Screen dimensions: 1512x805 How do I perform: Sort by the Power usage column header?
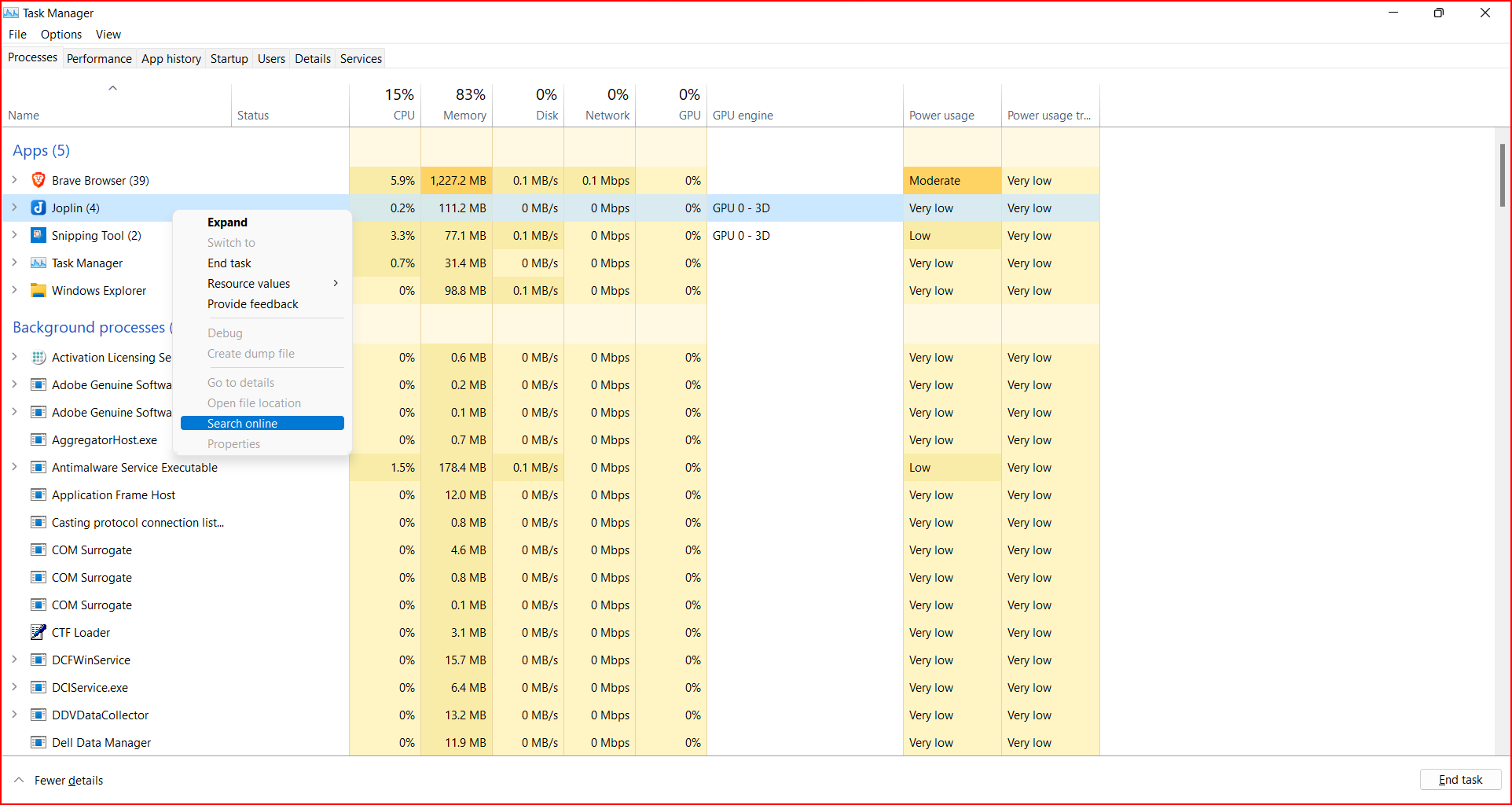(952, 105)
